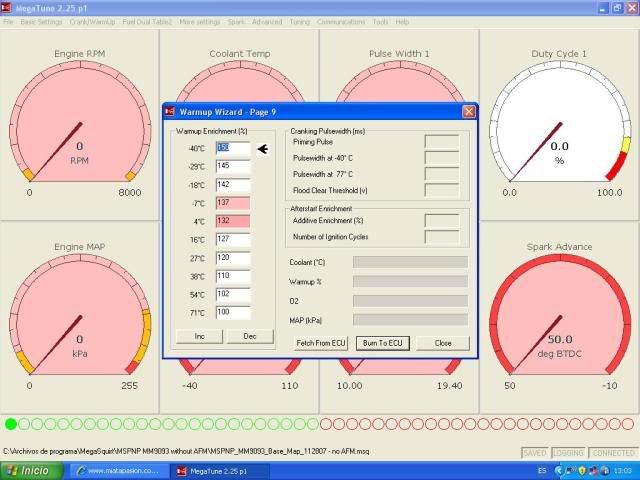Click the yellow security shield tray icon

tap(581, 471)
